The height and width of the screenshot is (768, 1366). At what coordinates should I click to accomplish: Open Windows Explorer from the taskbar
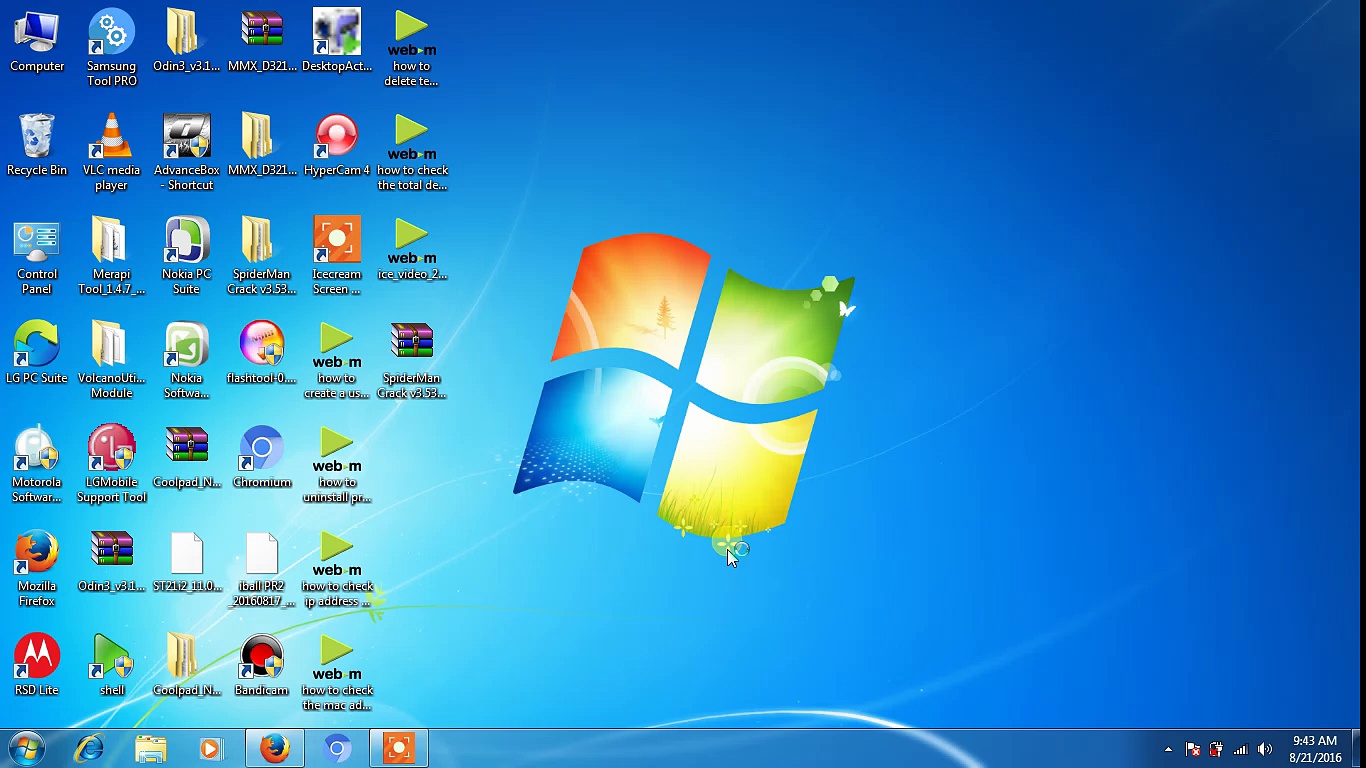coord(151,748)
